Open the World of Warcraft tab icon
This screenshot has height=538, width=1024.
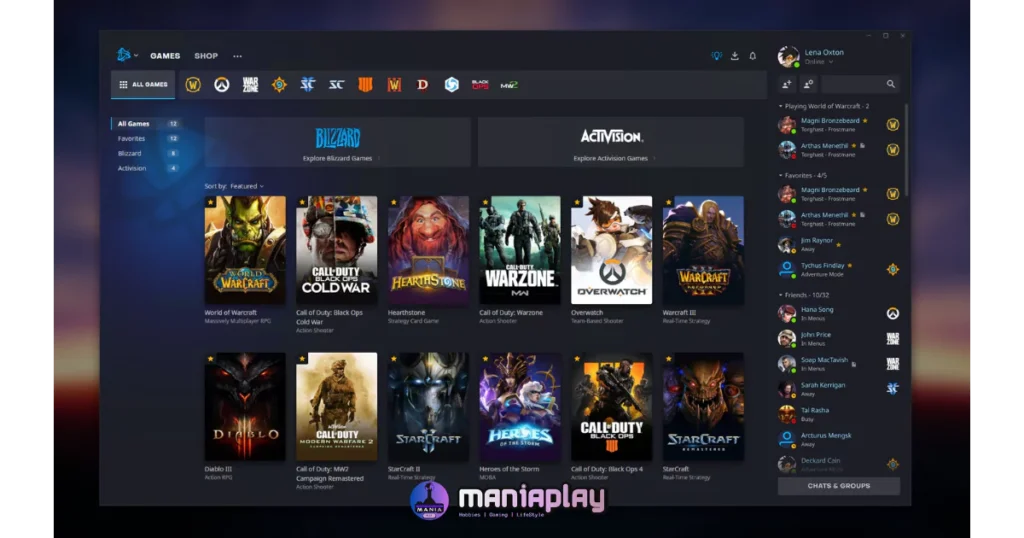click(x=193, y=85)
